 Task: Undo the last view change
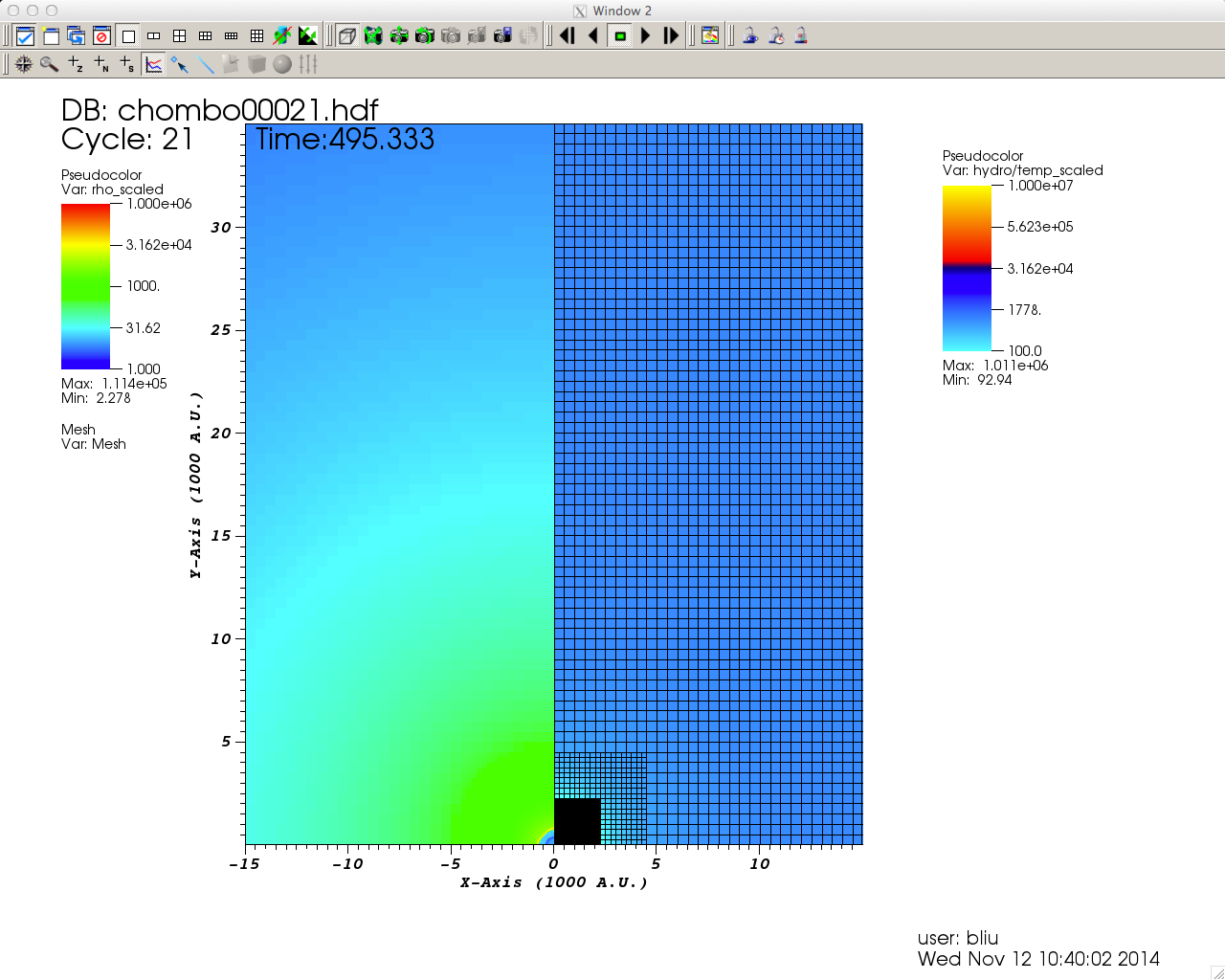(x=425, y=36)
